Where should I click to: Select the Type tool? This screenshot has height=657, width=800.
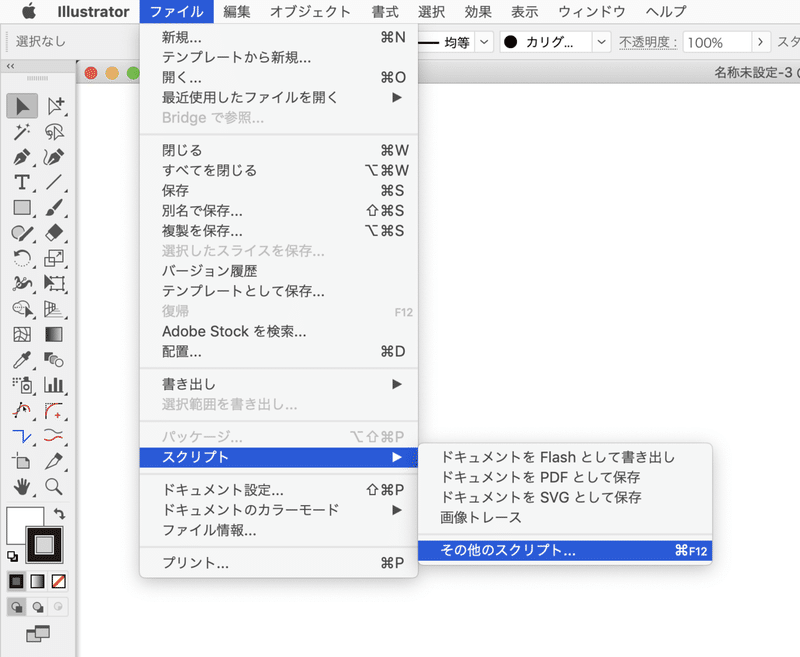21,182
